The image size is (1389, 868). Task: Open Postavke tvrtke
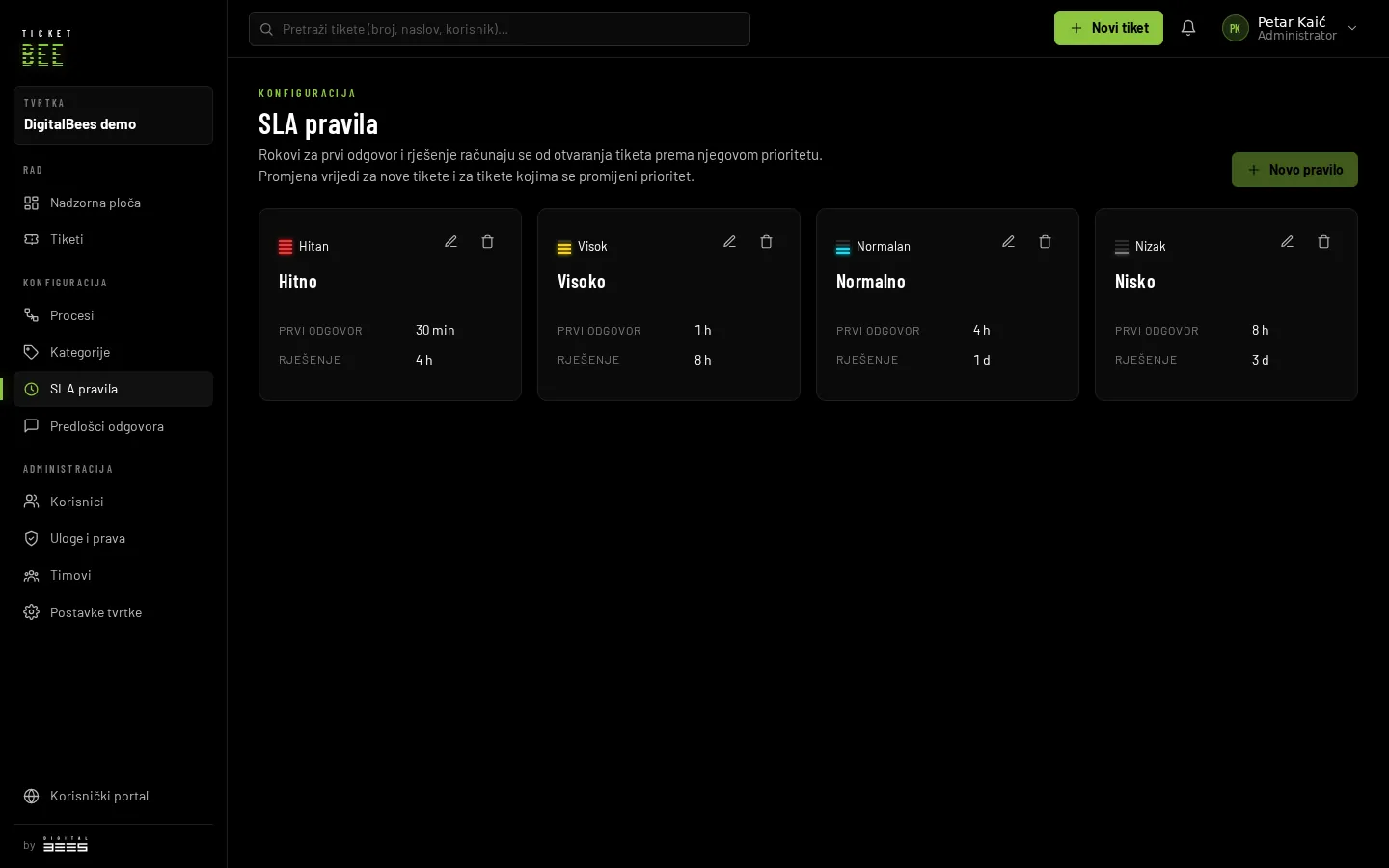pyautogui.click(x=113, y=612)
